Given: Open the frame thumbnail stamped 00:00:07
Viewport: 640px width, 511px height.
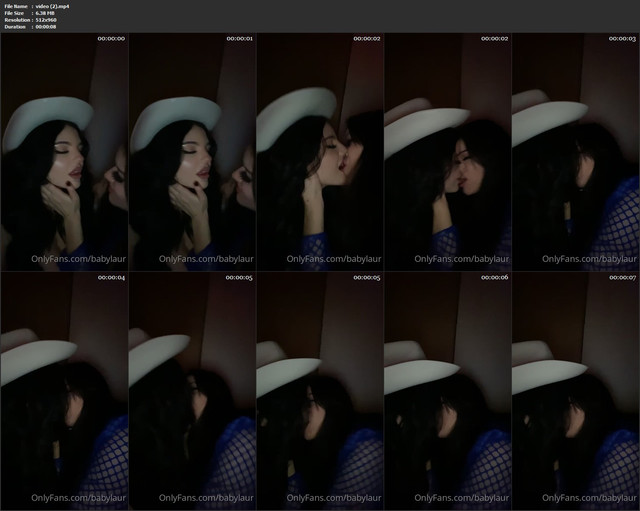Looking at the screenshot, I should point(576,391).
